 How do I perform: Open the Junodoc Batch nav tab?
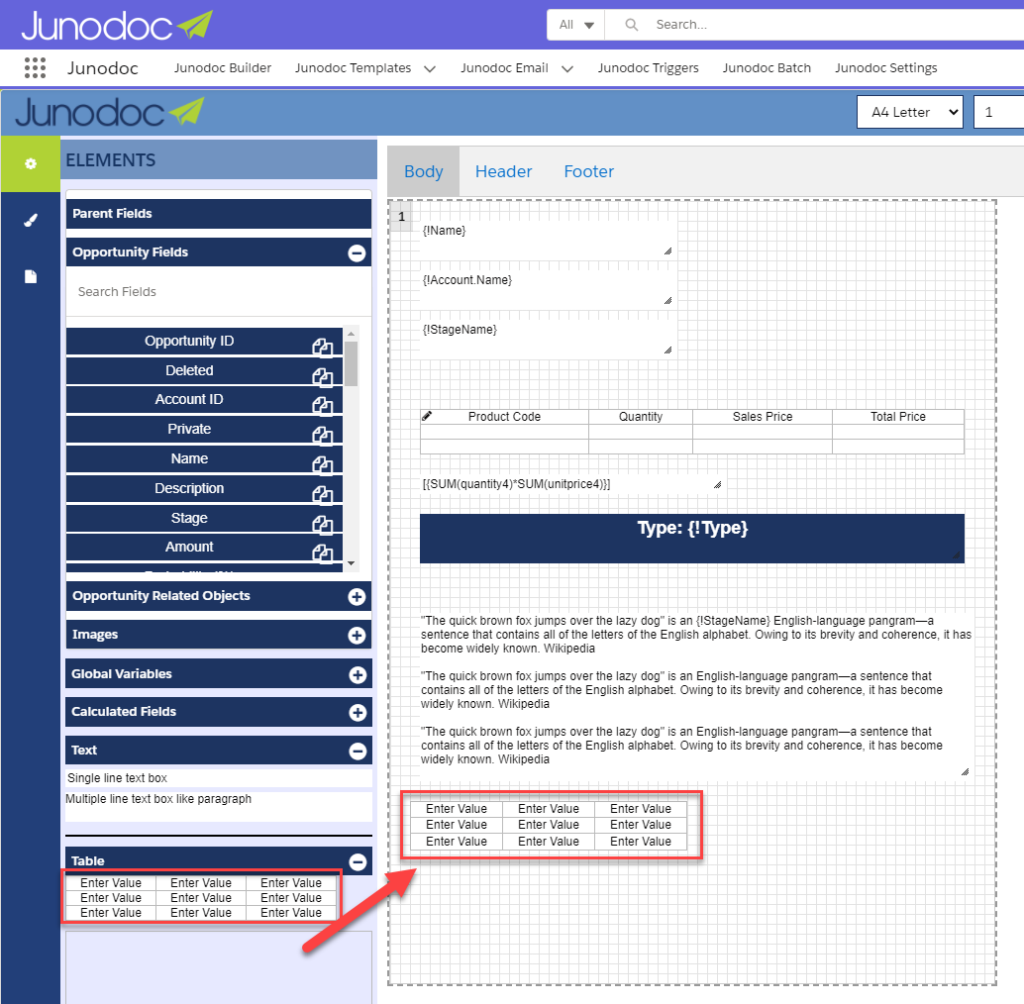pyautogui.click(x=767, y=68)
